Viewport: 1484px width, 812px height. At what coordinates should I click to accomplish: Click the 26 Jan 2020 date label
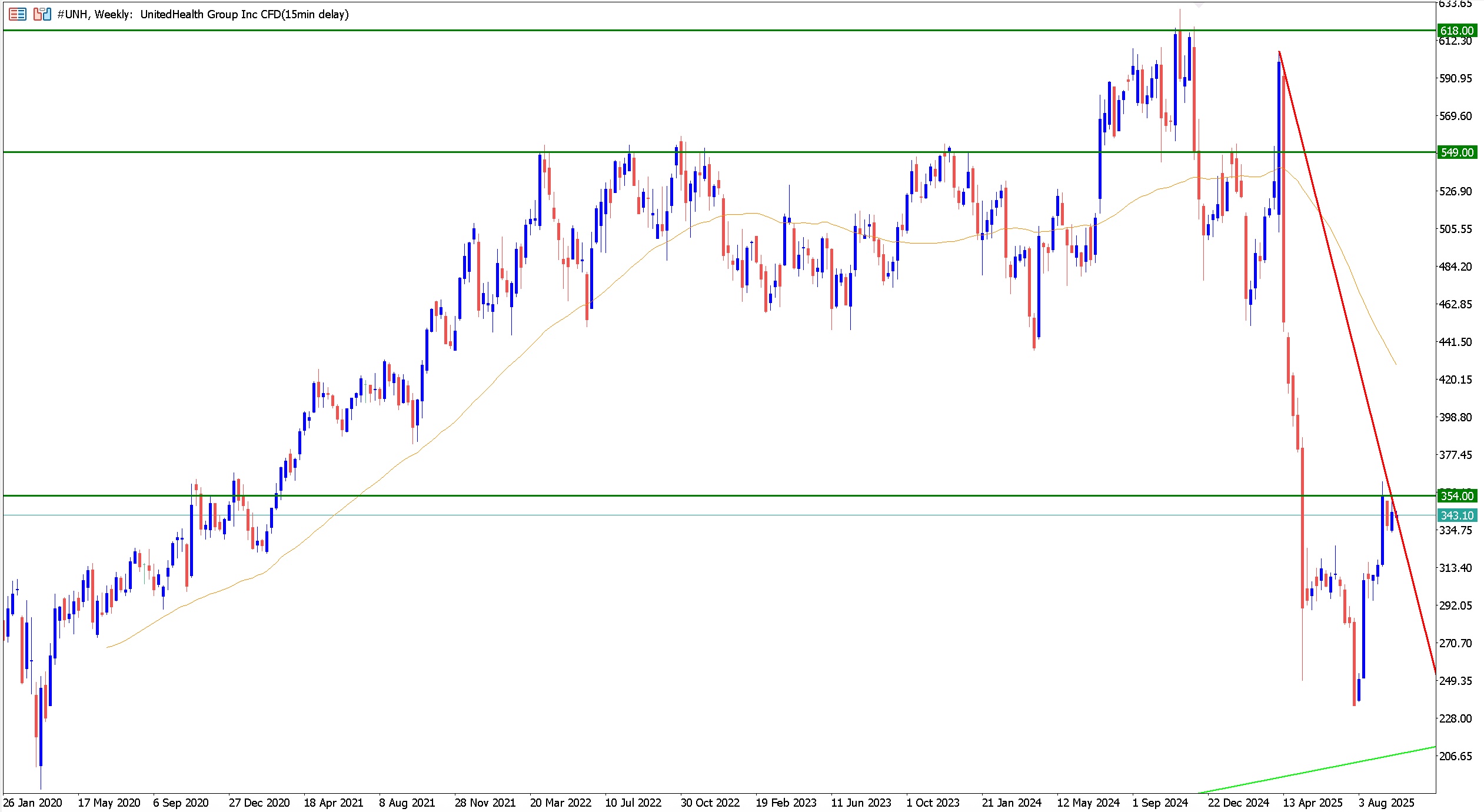[32, 803]
